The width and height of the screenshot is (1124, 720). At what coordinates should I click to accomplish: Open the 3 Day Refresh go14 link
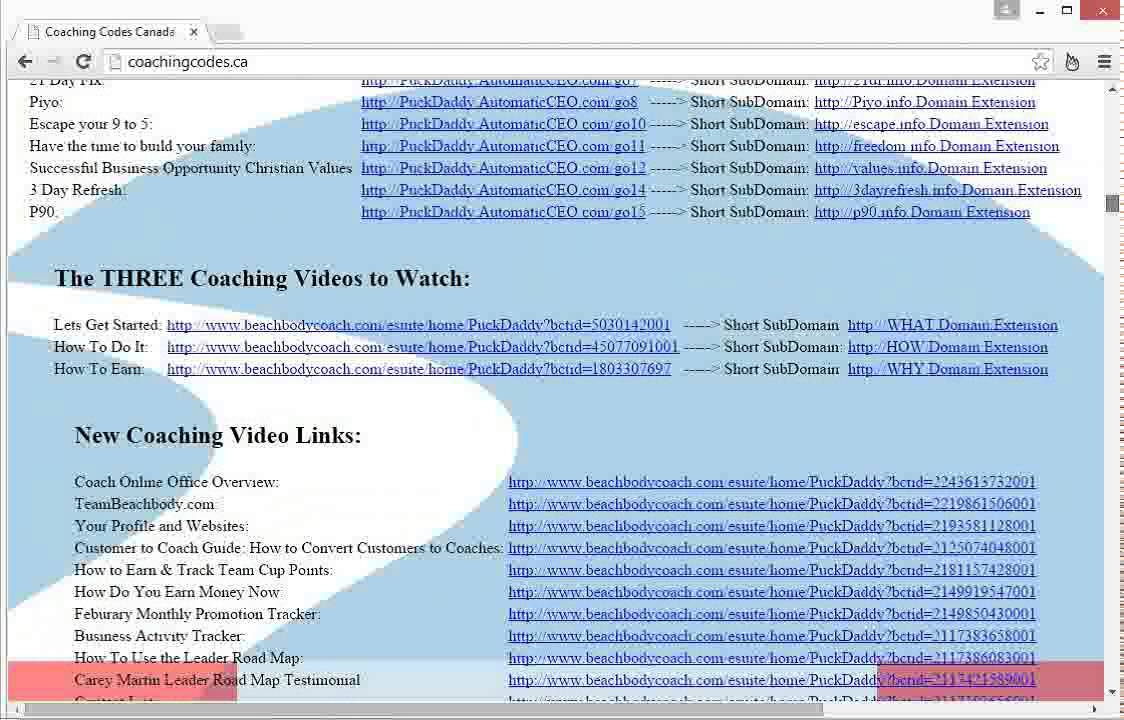503,190
